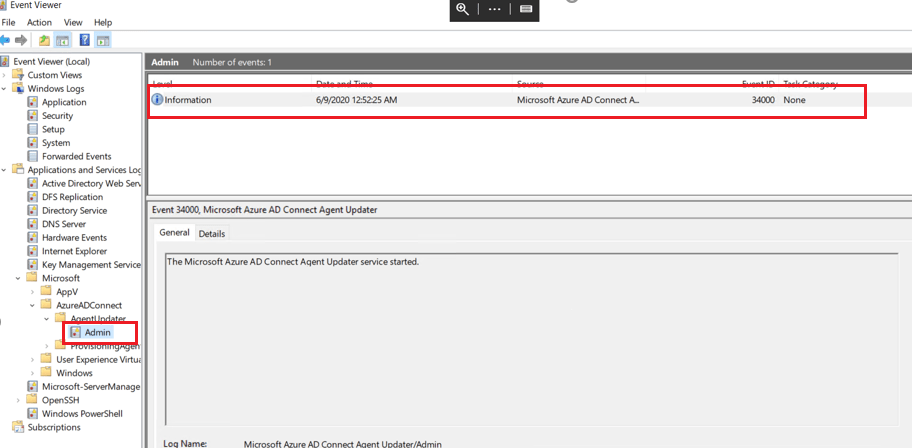Click the keyboard icon in overlay bar
Screen dimensions: 912x448
click(x=526, y=8)
